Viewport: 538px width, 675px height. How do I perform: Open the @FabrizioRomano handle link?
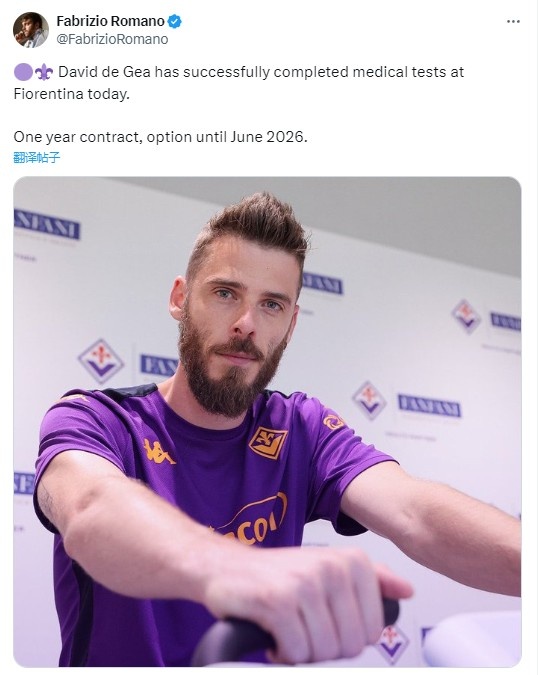click(112, 39)
